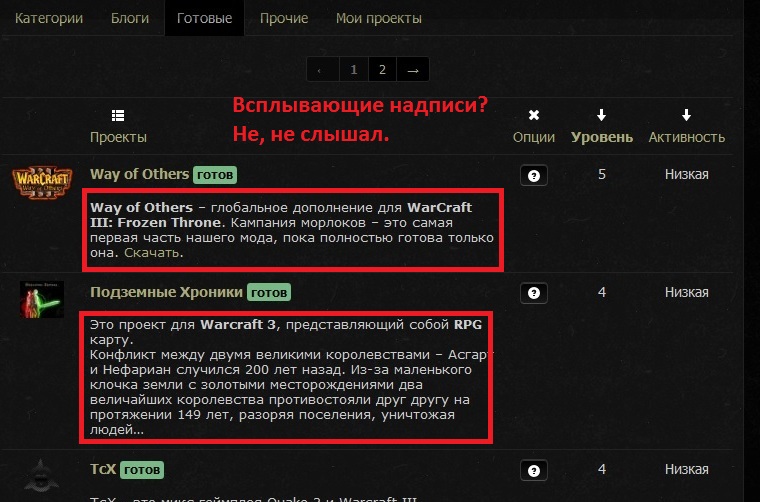Click the Way of Others description paragraph

(x=292, y=230)
